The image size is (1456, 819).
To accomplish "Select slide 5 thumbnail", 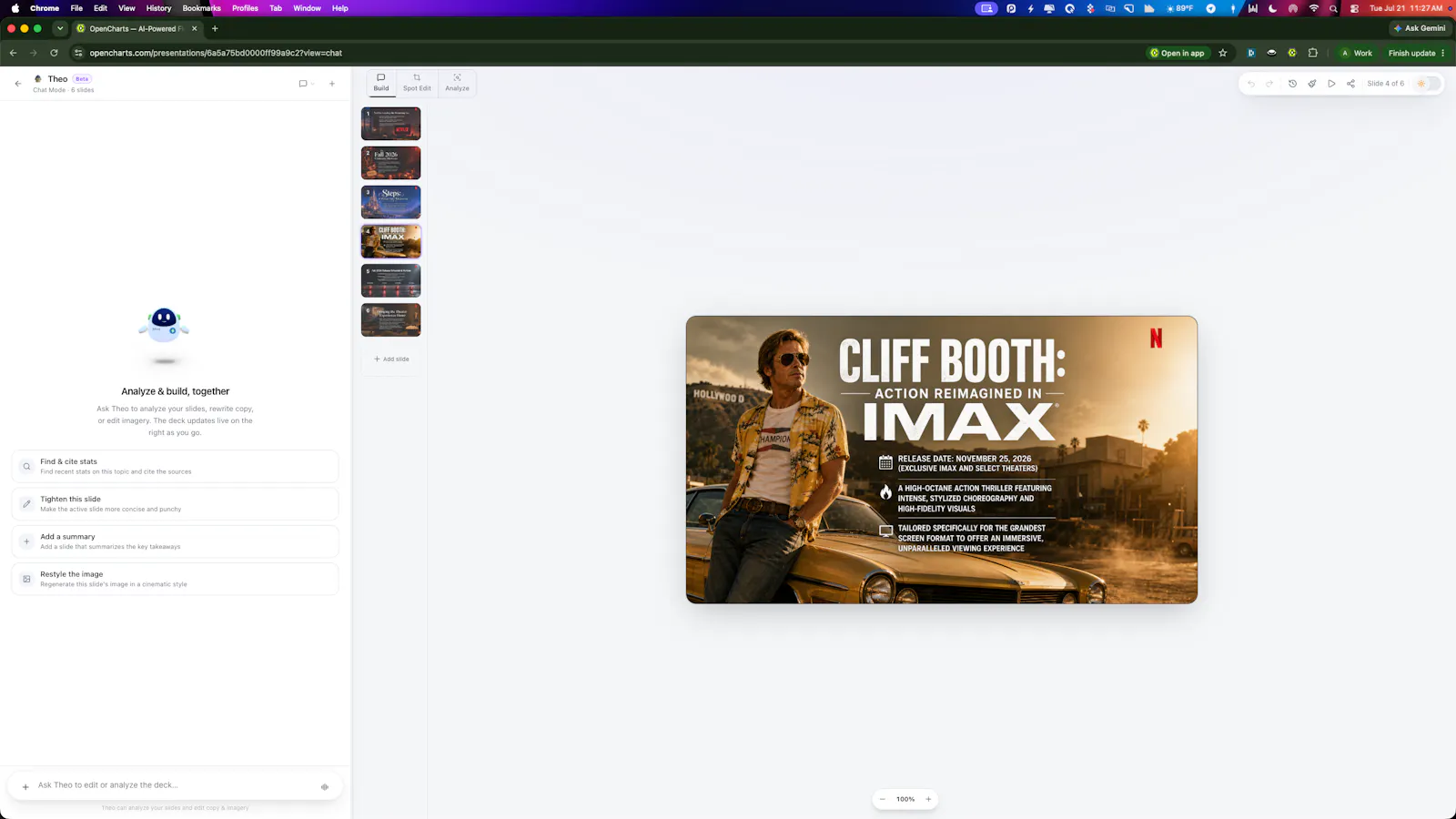I will point(391,280).
